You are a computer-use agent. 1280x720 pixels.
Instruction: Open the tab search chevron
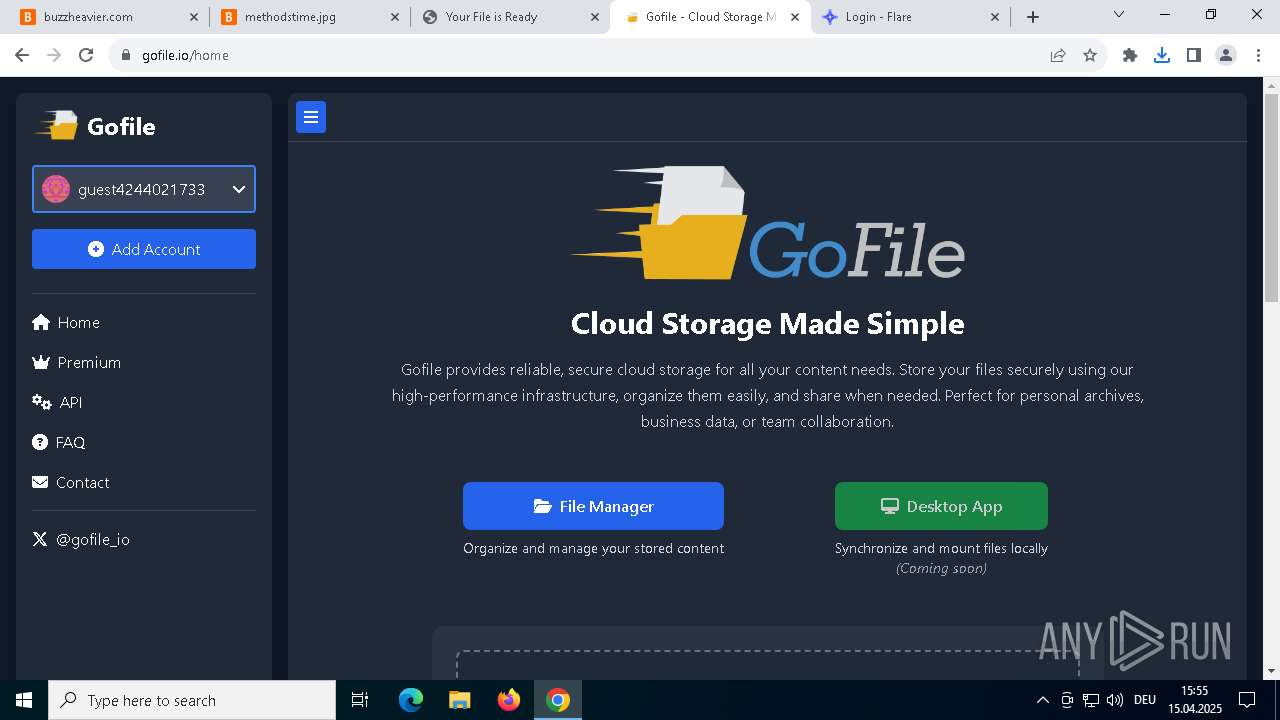coord(1119,14)
